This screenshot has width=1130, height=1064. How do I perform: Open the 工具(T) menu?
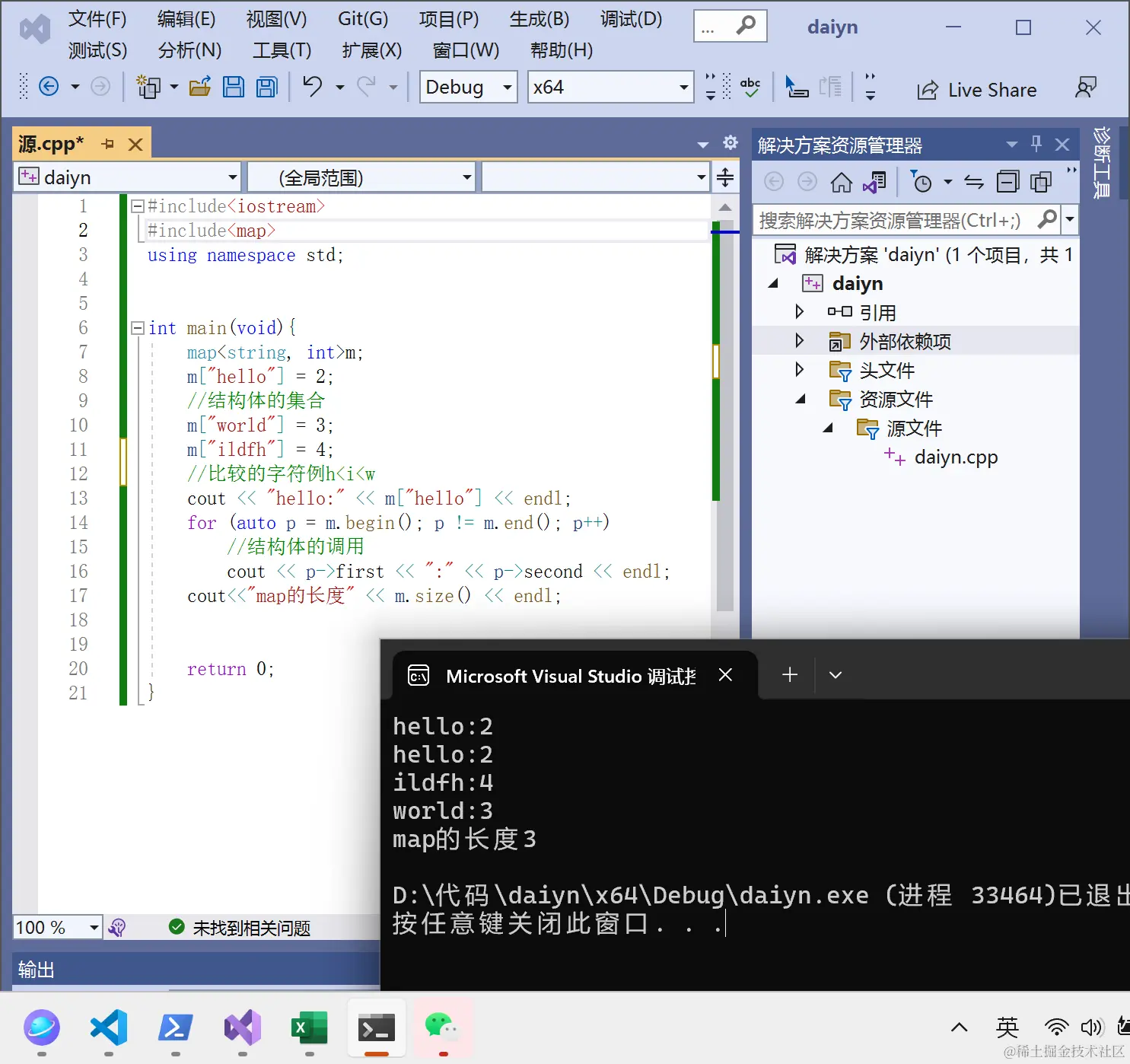coord(282,50)
